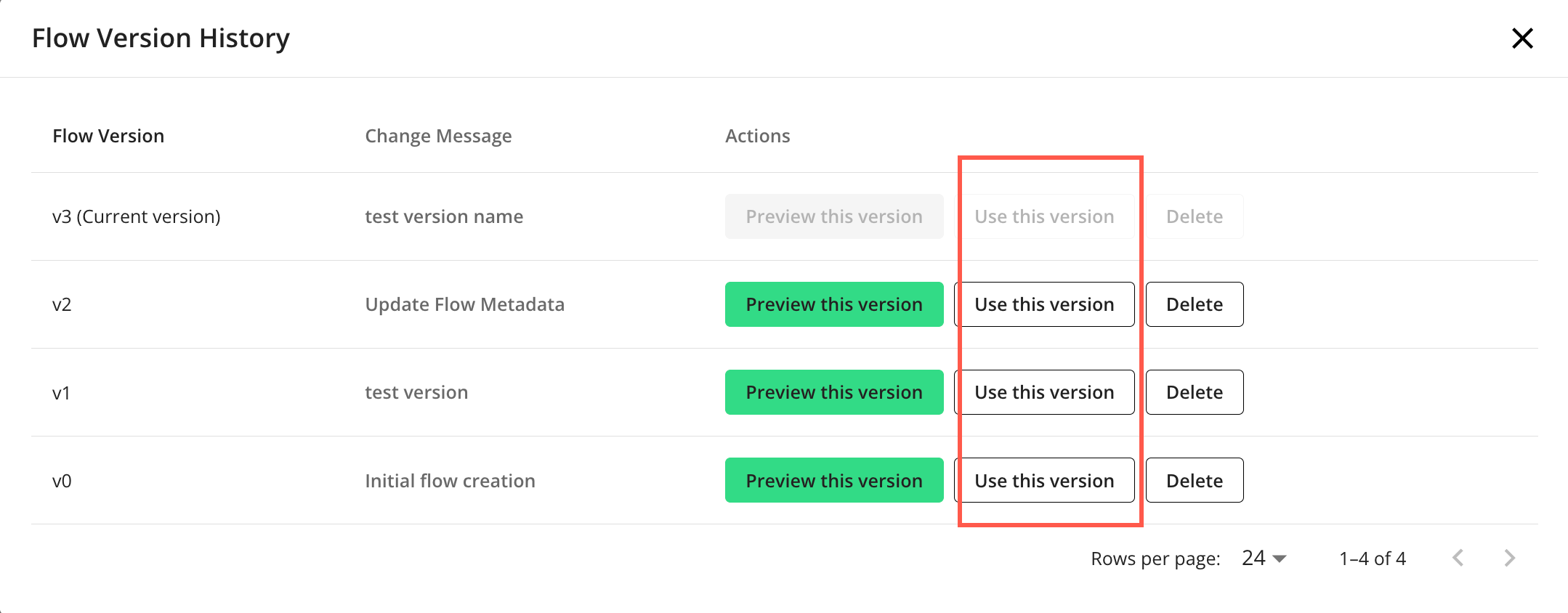Viewport: 1568px width, 613px height.
Task: Click the Change Message column header
Action: point(438,136)
